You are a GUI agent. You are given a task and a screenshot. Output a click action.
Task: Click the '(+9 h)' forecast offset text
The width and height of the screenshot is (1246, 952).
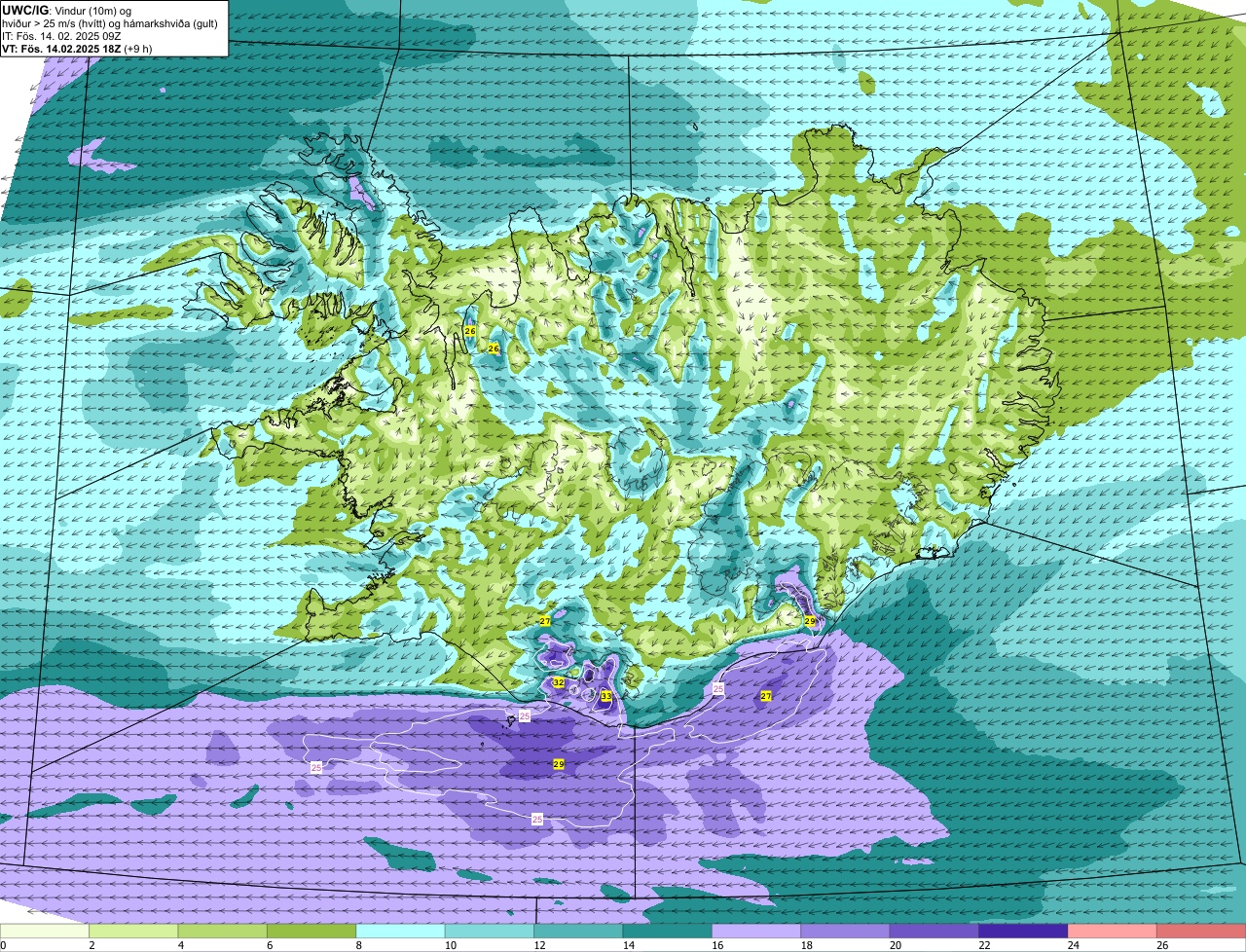pos(136,49)
